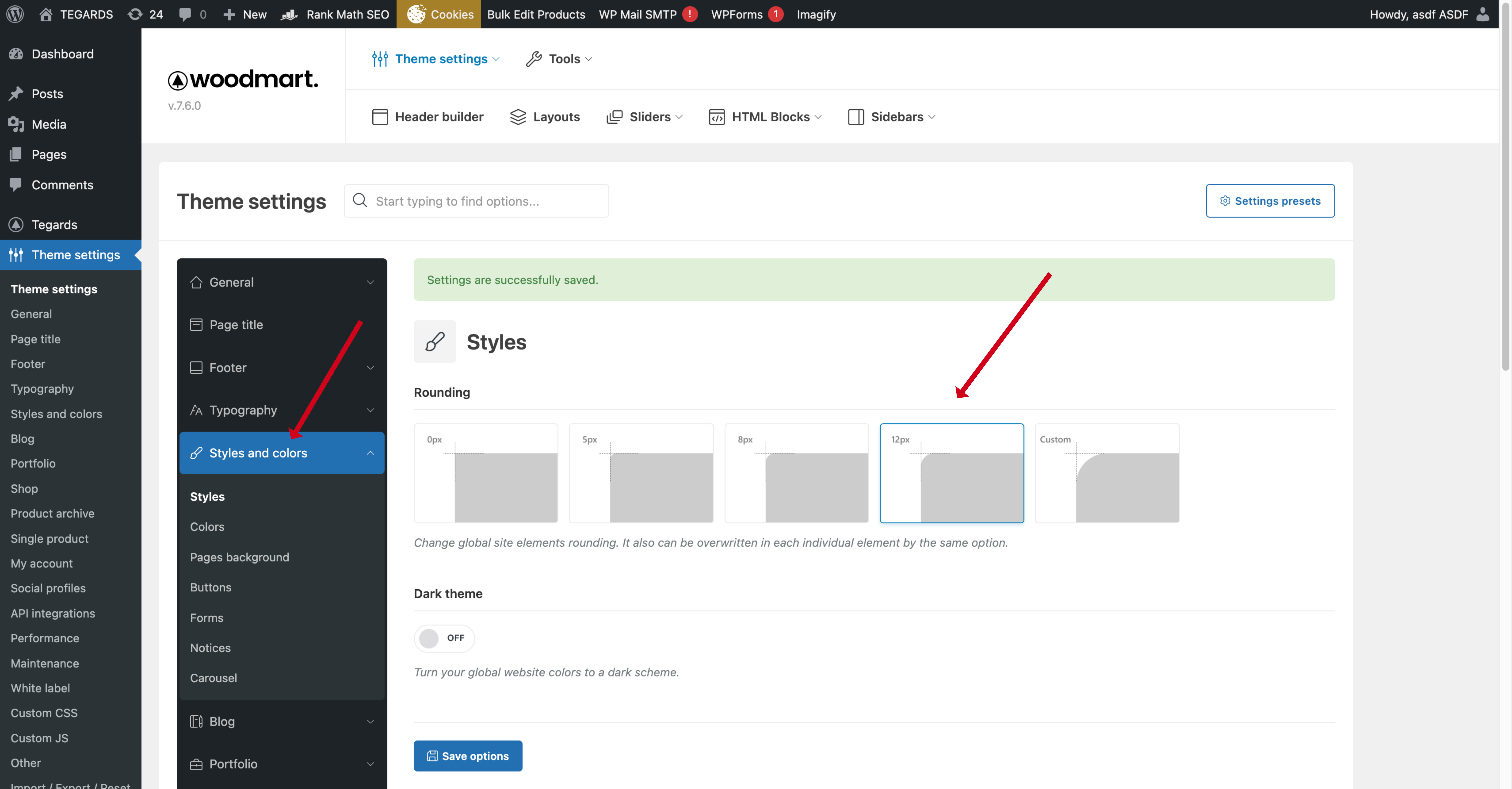Click the Save options button

468,756
